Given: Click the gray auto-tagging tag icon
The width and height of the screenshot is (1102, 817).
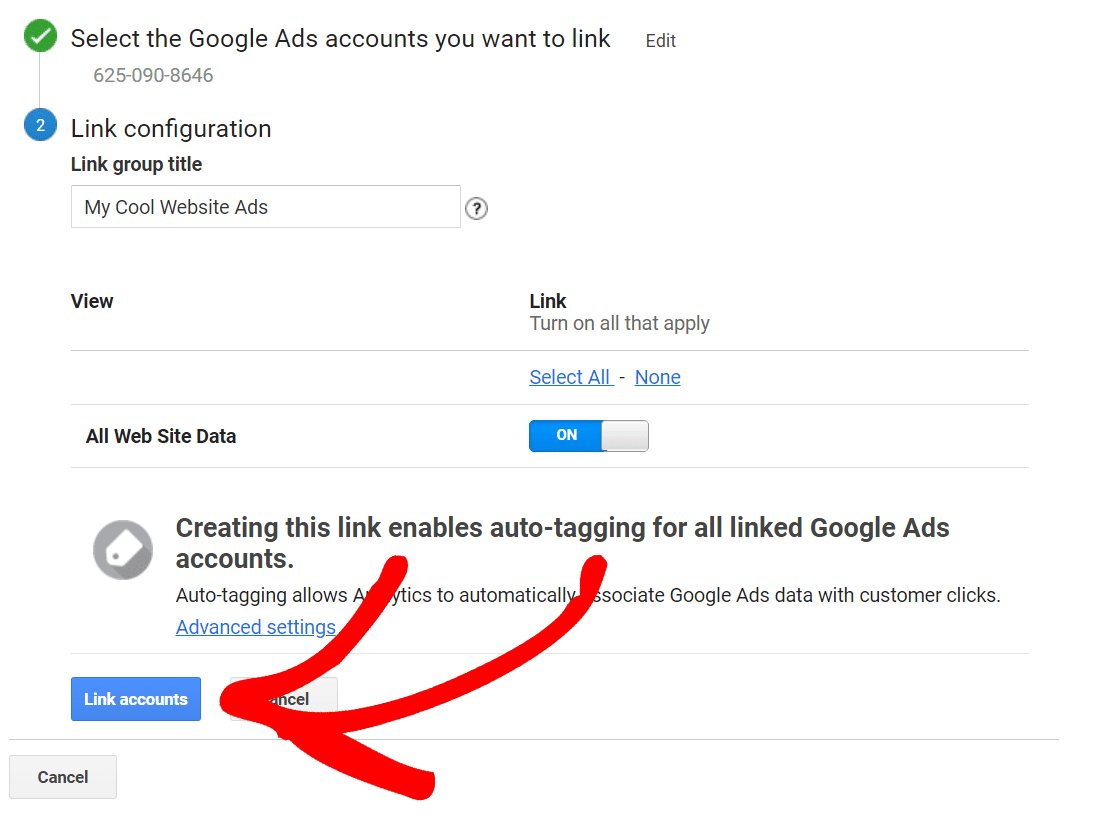Looking at the screenshot, I should 123,550.
